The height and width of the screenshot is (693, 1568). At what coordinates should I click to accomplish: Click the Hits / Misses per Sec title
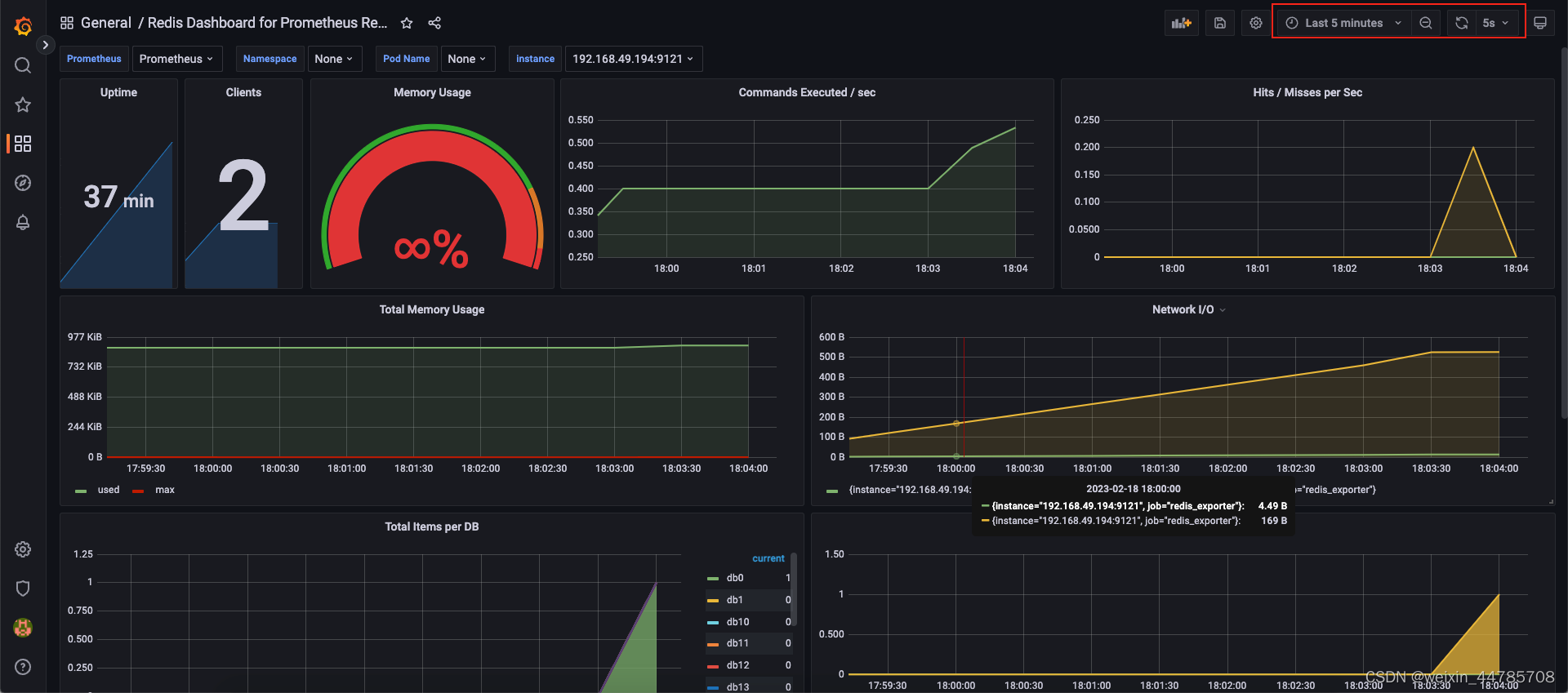pyautogui.click(x=1307, y=92)
